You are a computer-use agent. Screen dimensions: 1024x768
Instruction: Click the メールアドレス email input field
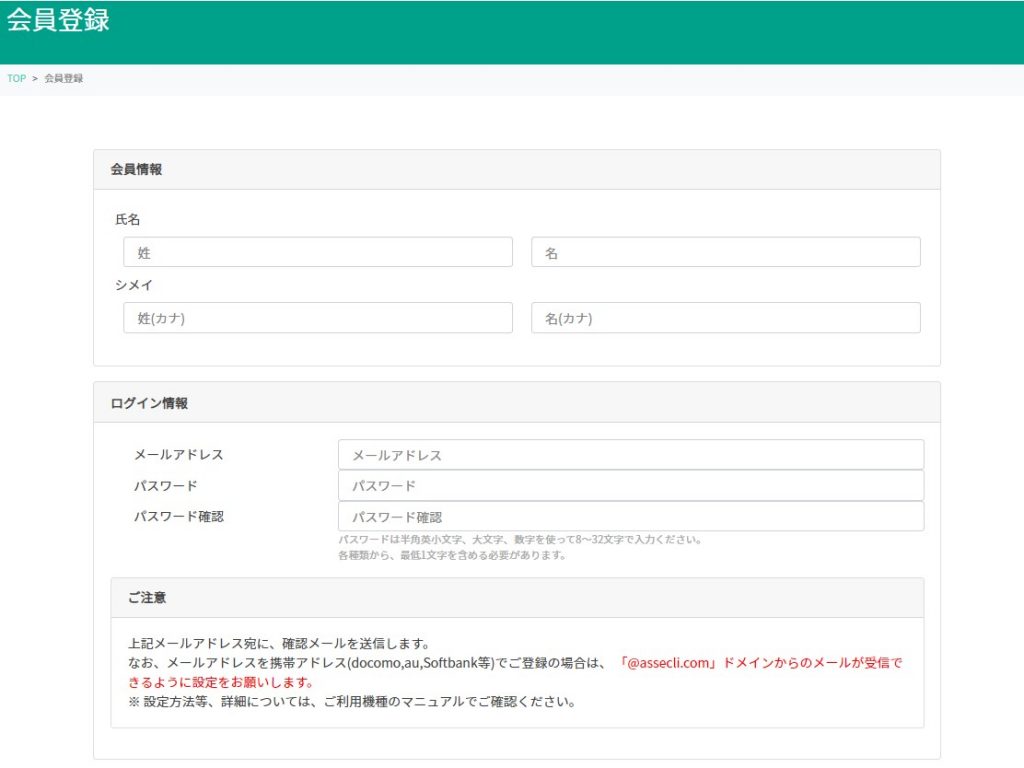(631, 455)
